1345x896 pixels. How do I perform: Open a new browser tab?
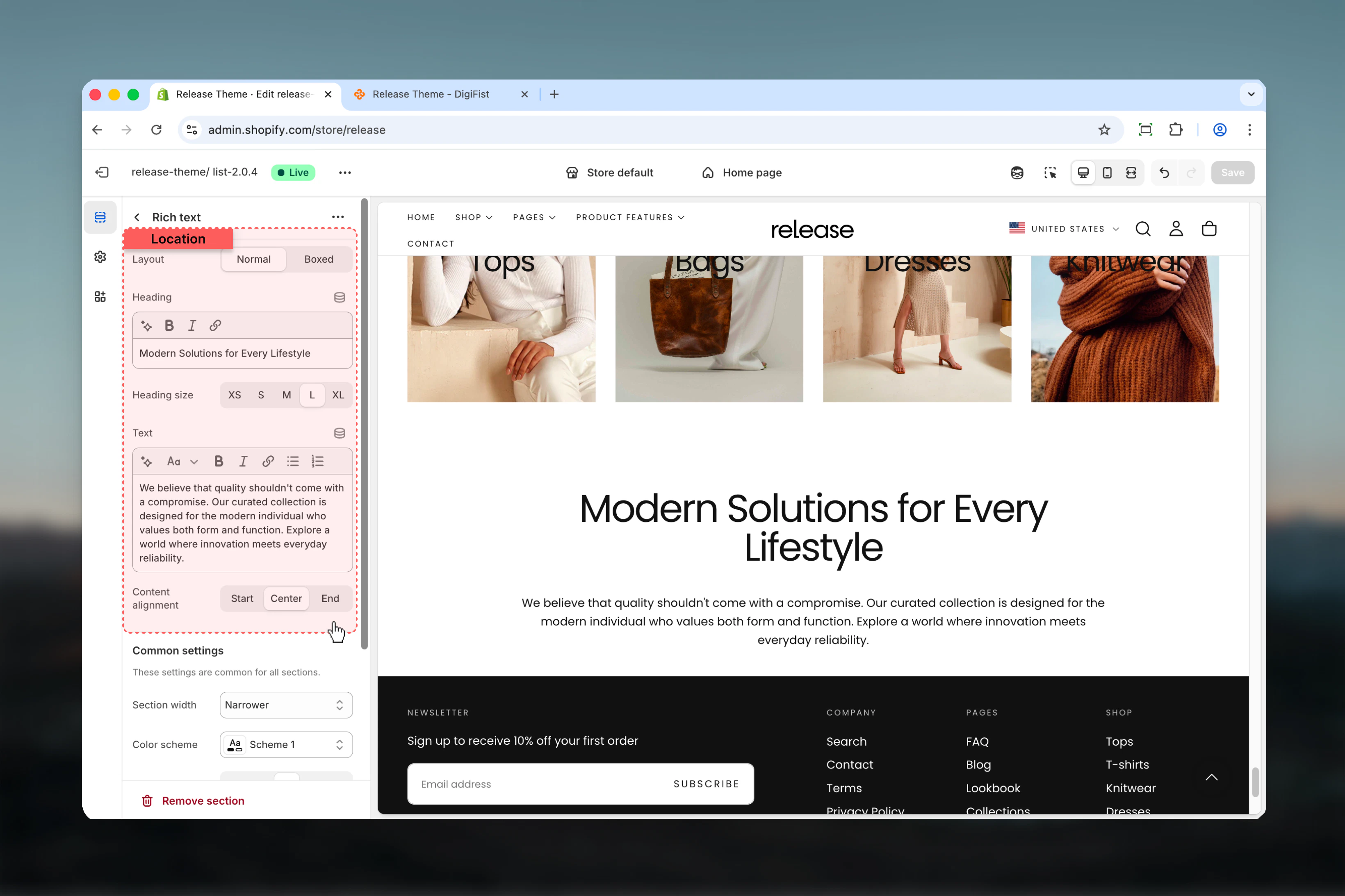pyautogui.click(x=554, y=94)
